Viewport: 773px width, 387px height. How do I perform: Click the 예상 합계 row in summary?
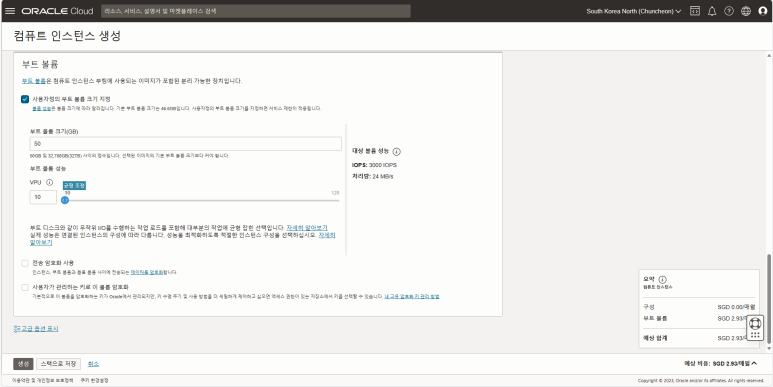click(699, 338)
